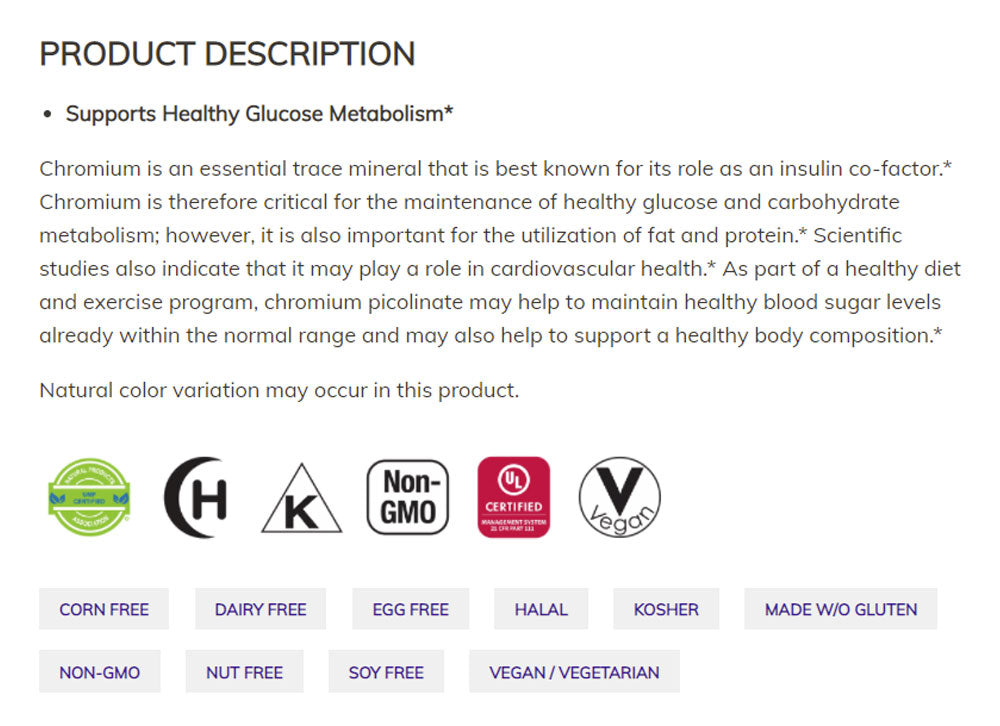Select the NON-GMO tag button
This screenshot has height=726, width=1000.
(x=100, y=673)
